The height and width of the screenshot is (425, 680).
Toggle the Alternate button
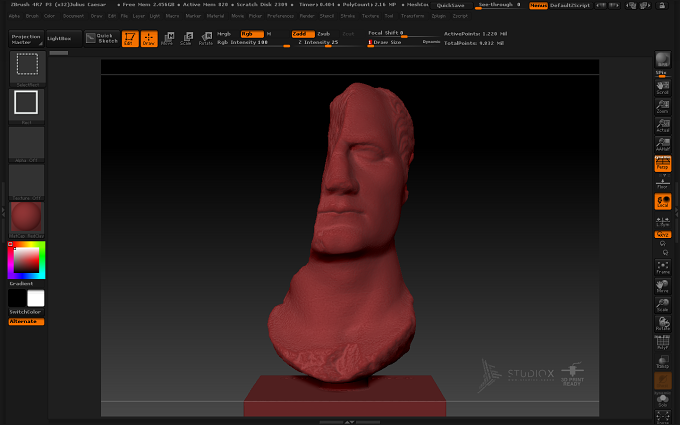pyautogui.click(x=26, y=321)
